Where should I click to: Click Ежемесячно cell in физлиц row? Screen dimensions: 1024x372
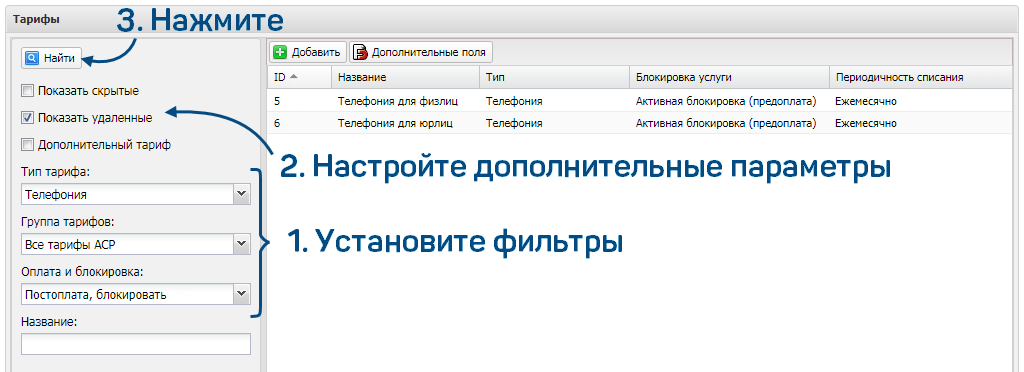pos(866,101)
